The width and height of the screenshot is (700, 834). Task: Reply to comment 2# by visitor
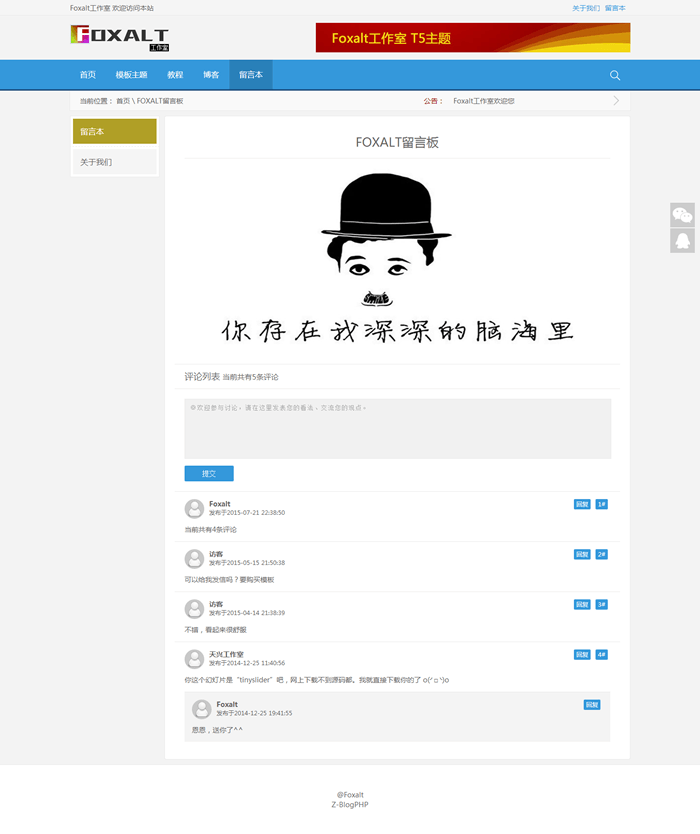point(582,554)
